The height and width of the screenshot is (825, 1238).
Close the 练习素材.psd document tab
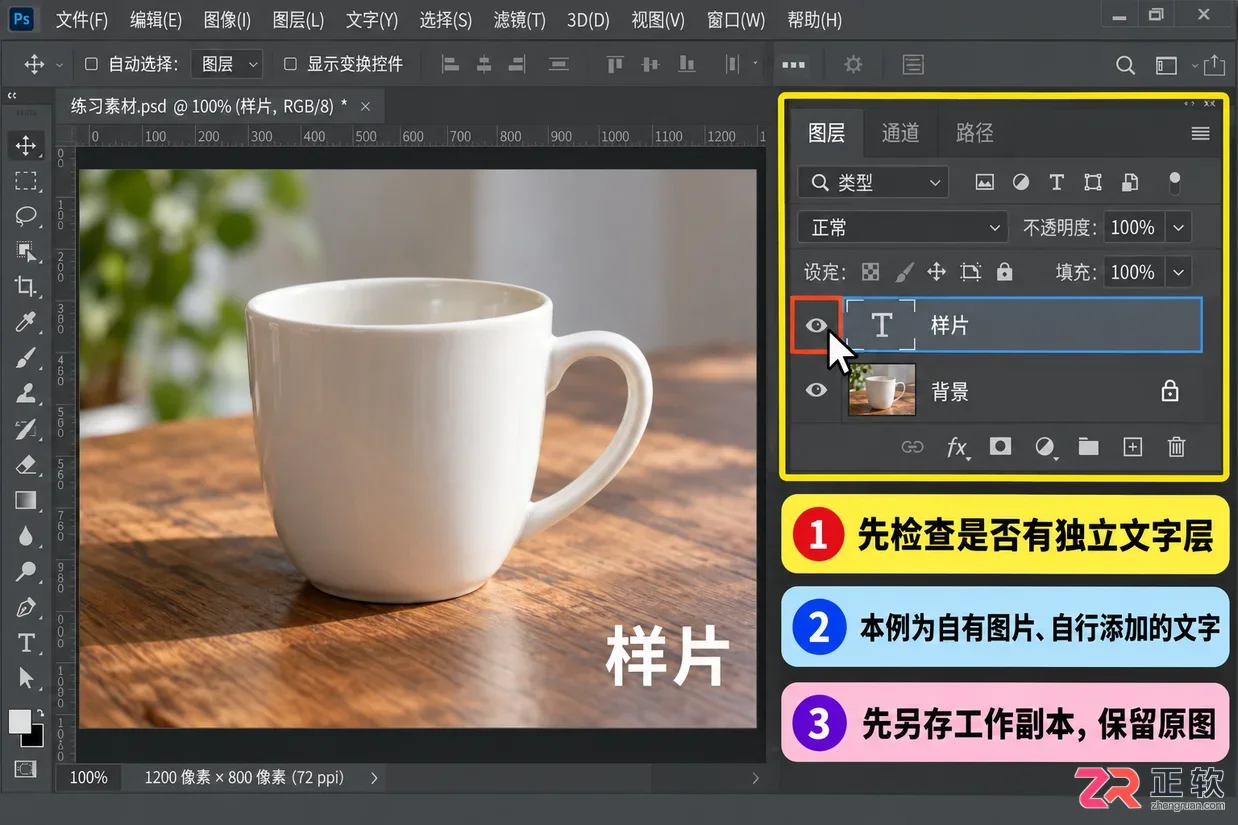tap(365, 106)
